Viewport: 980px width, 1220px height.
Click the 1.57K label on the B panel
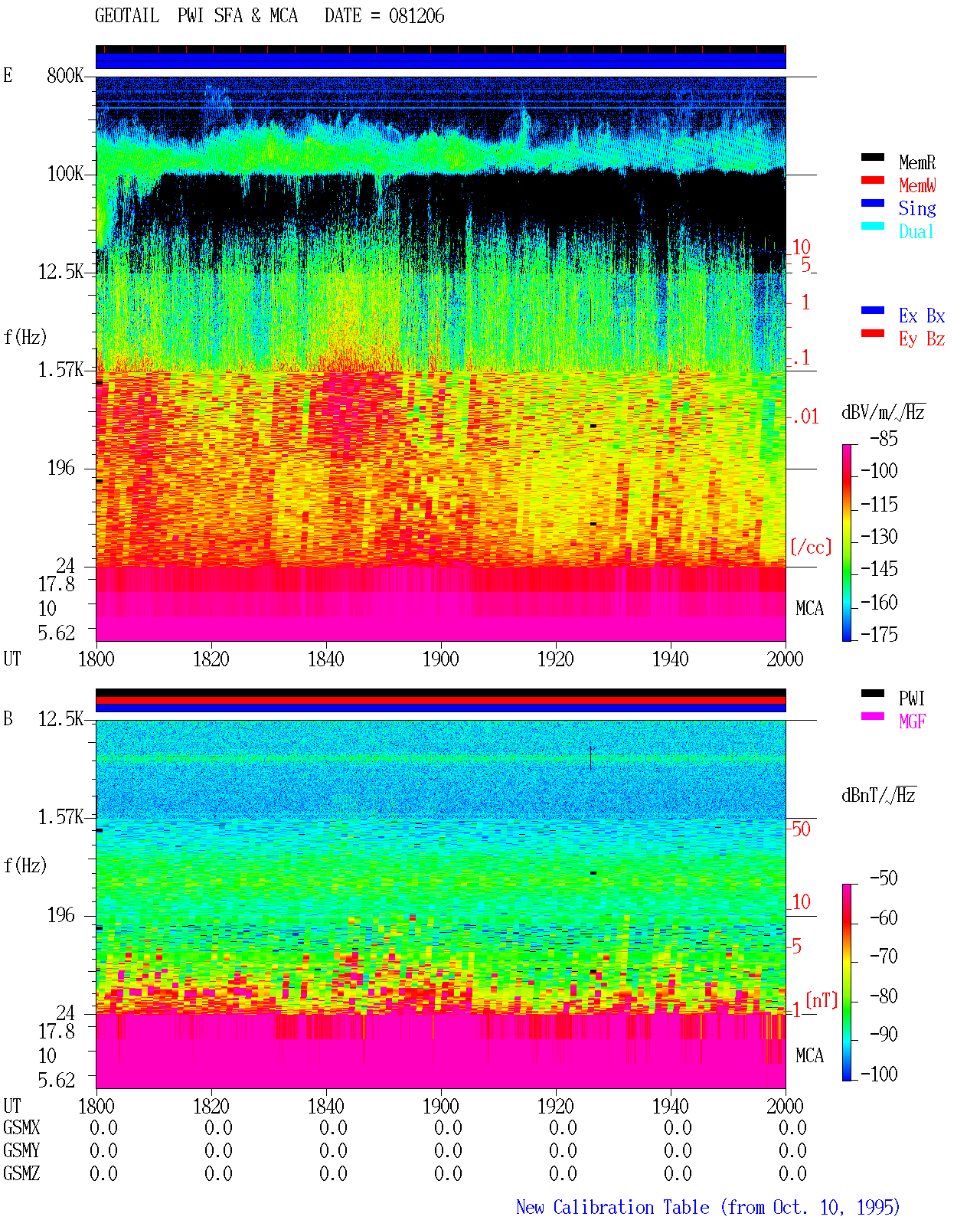coord(61,817)
